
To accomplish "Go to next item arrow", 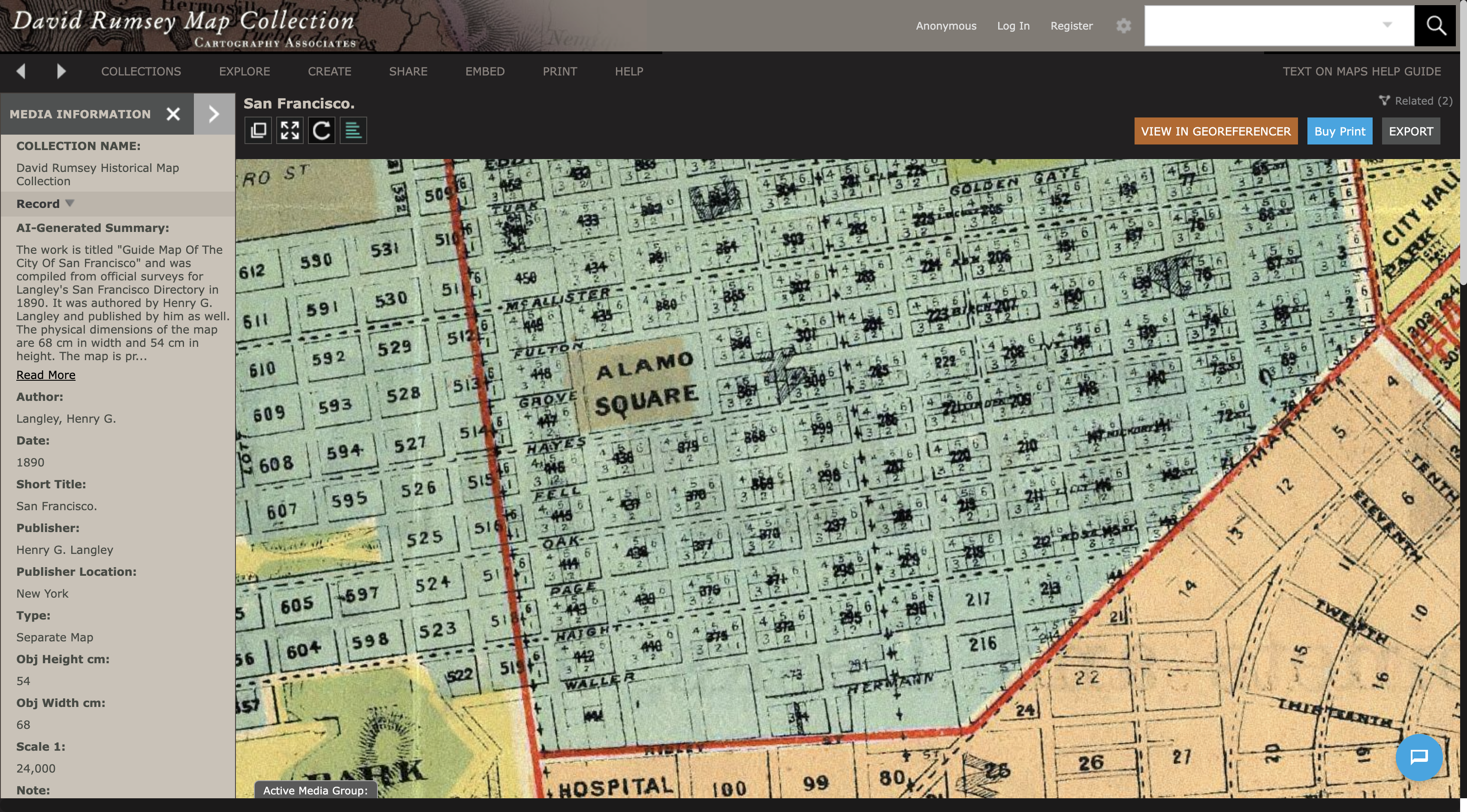I will (x=61, y=71).
